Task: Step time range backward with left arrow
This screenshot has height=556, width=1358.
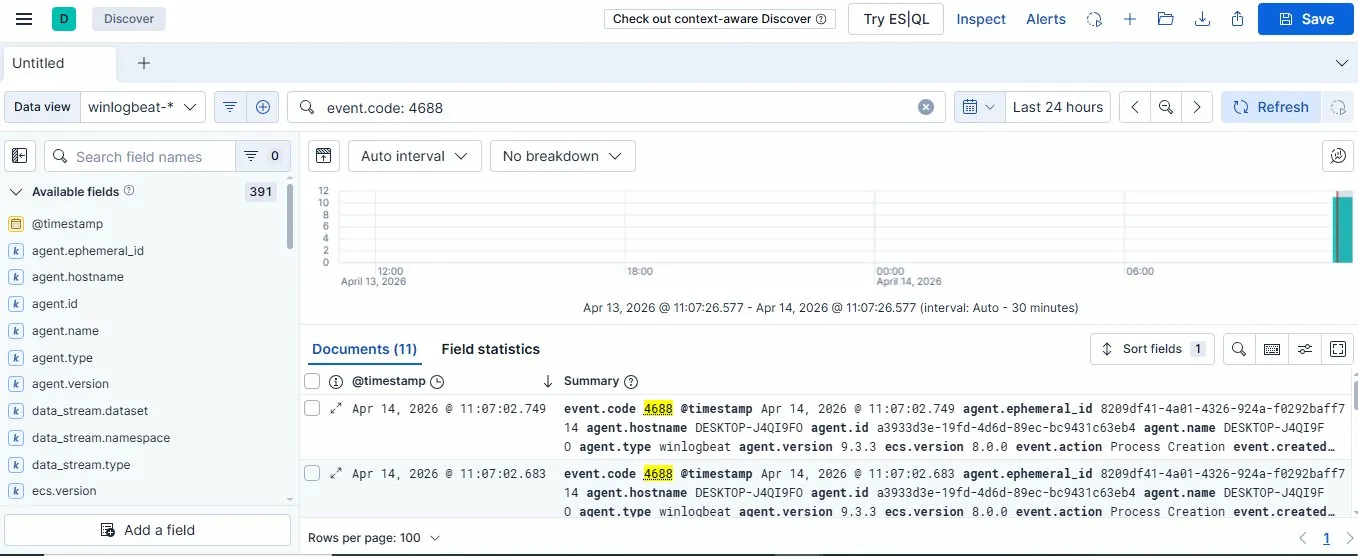Action: click(x=1135, y=107)
